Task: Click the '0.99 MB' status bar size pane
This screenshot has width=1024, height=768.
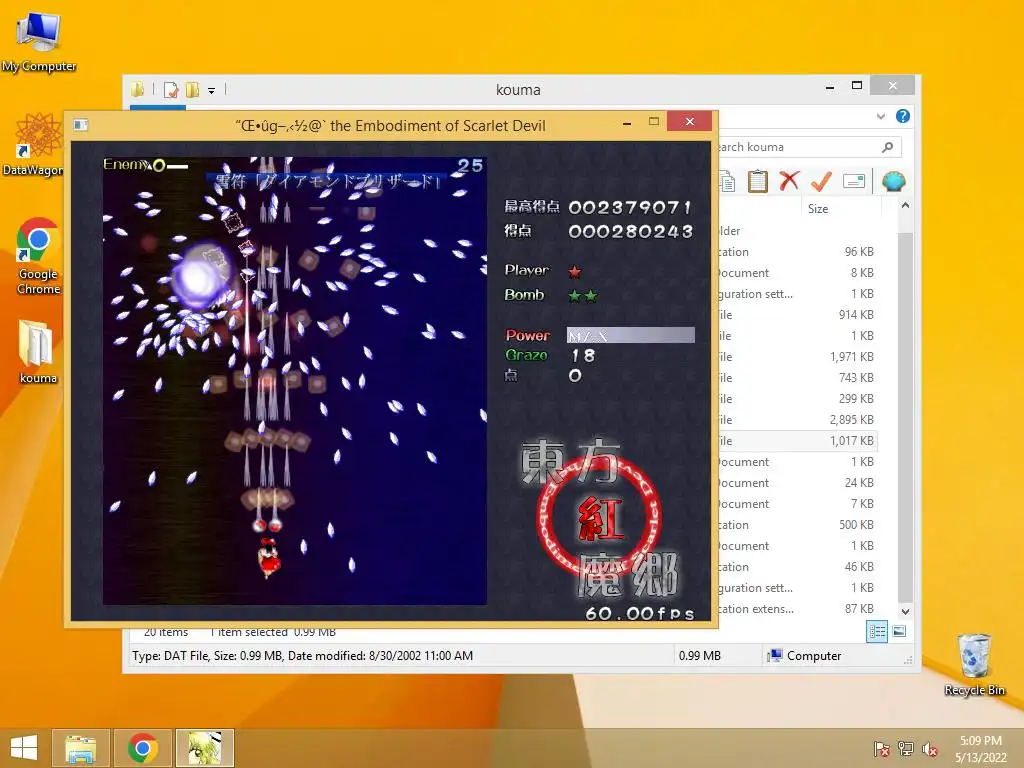Action: tap(699, 656)
